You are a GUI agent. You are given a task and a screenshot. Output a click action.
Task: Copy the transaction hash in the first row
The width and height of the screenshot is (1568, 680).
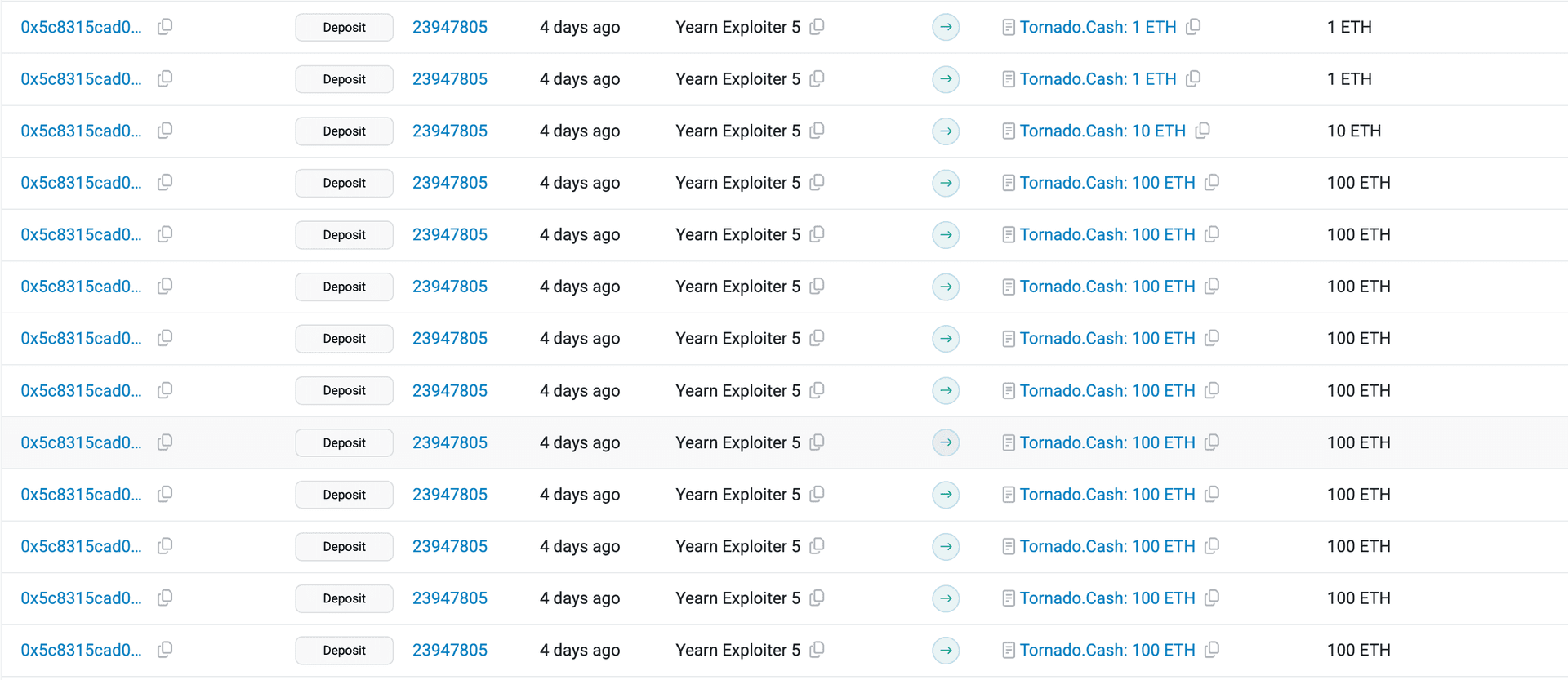[x=164, y=27]
